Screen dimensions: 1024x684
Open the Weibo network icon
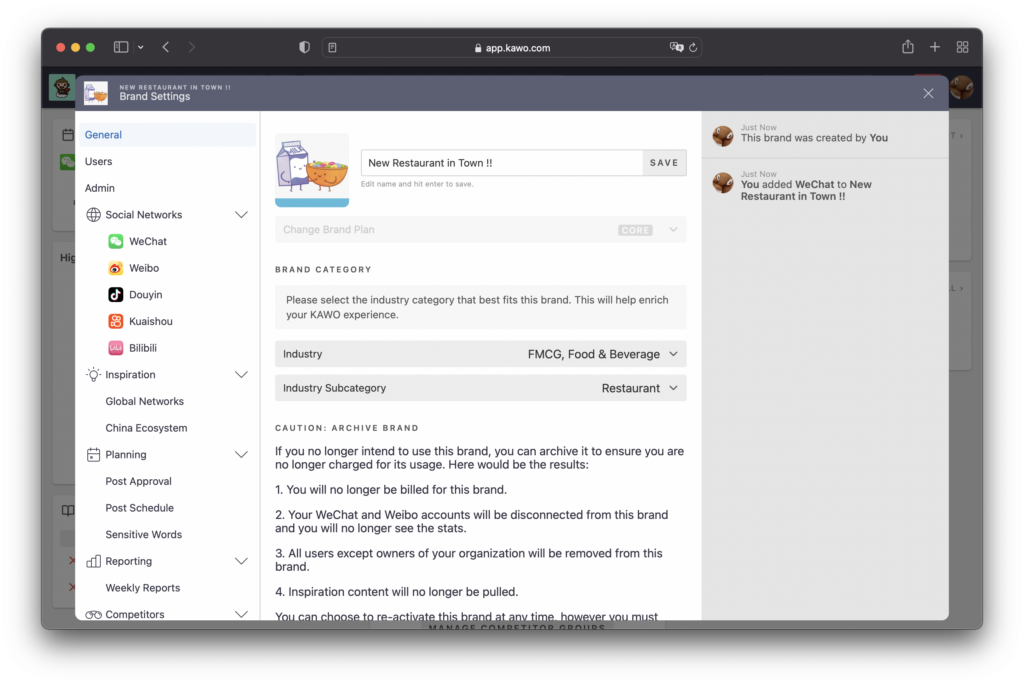(116, 268)
